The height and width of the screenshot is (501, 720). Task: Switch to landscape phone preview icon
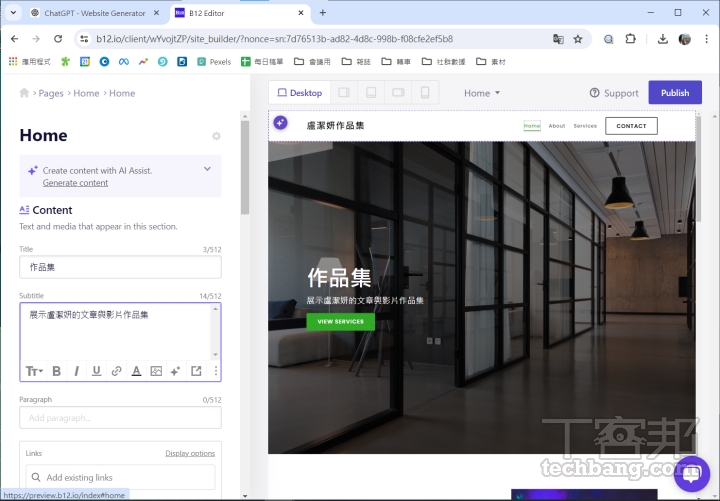point(398,93)
